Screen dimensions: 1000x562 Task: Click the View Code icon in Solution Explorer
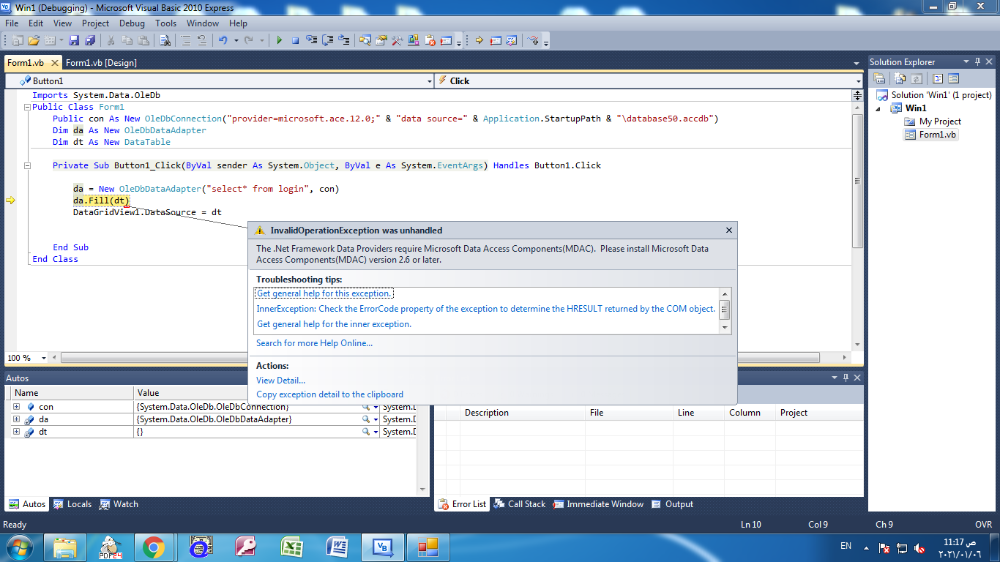click(938, 78)
